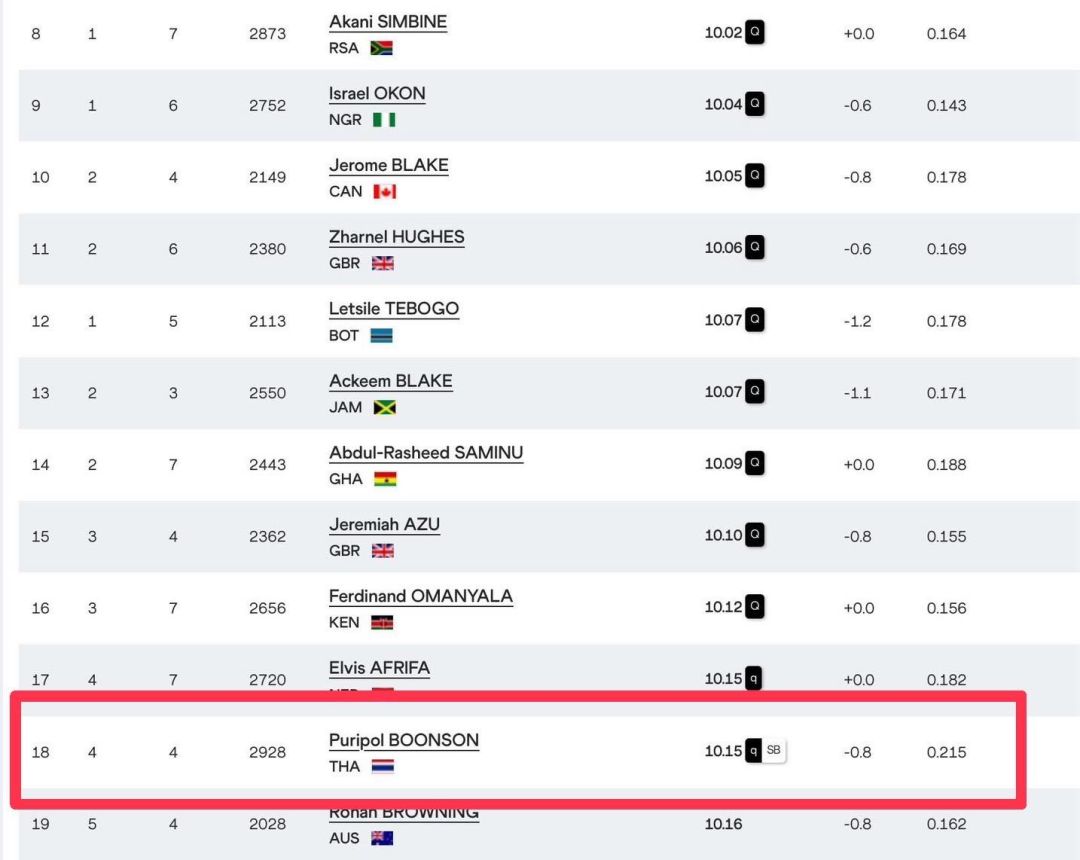Screen dimensions: 1080x860
Task: Click the Ghana flag next to GHA
Action: pos(385,479)
